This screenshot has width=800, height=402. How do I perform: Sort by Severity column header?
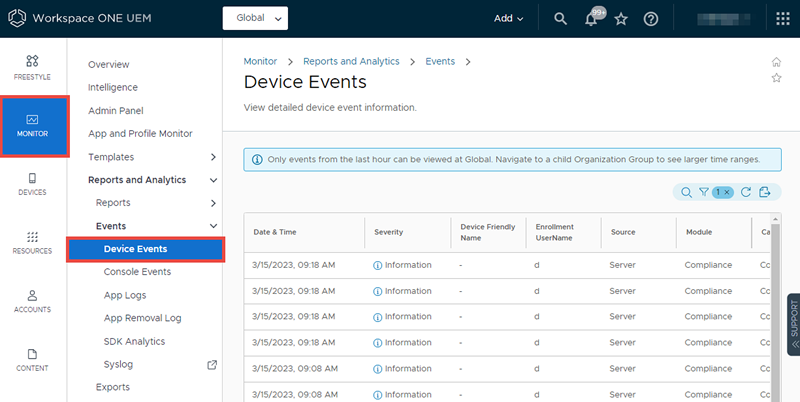coord(388,232)
